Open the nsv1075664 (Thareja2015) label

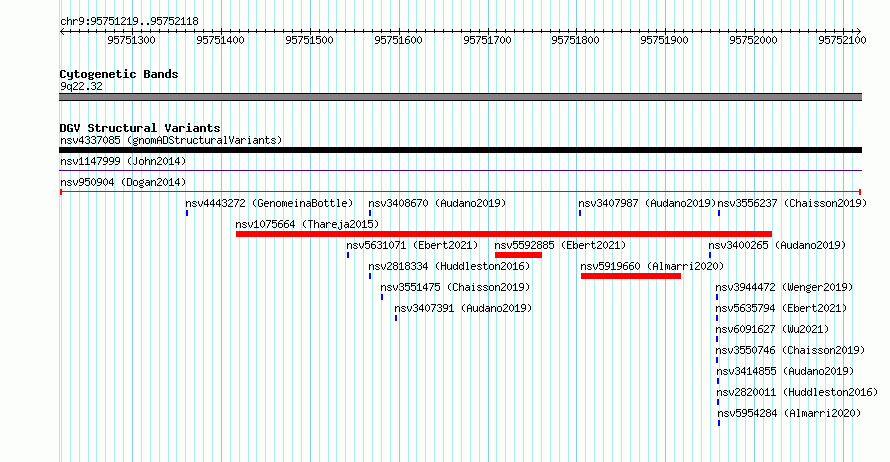(x=307, y=224)
